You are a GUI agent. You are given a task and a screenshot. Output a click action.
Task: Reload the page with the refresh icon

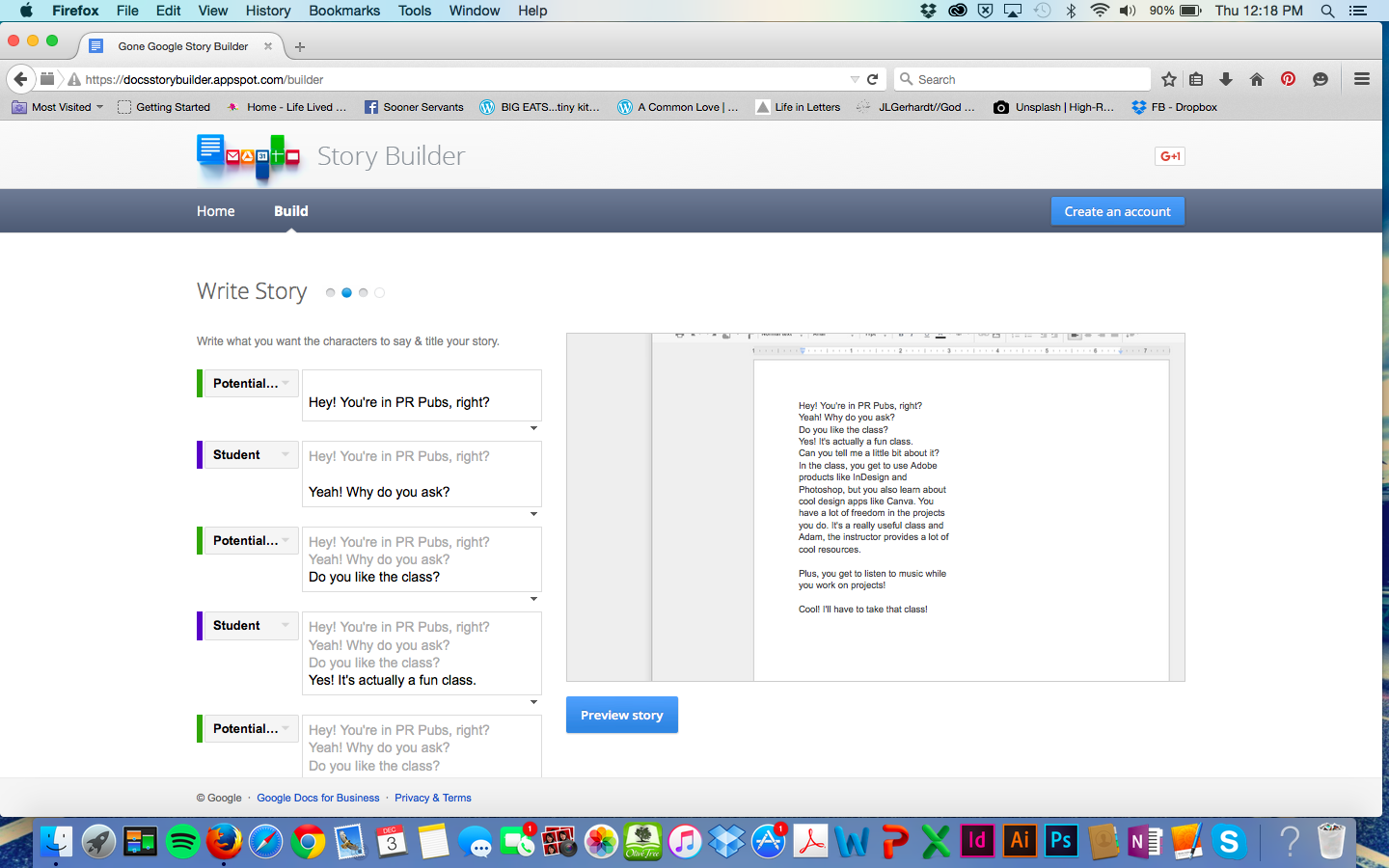pyautogui.click(x=873, y=79)
